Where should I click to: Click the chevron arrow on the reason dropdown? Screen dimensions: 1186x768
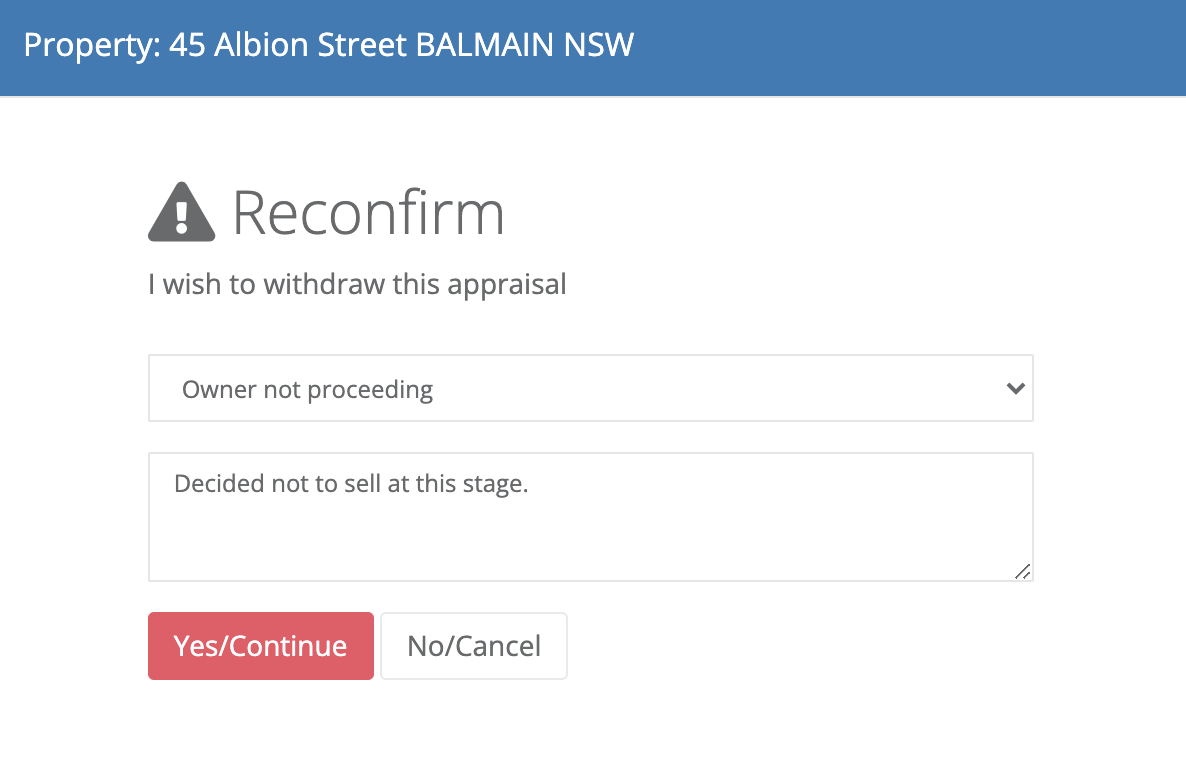(1015, 388)
